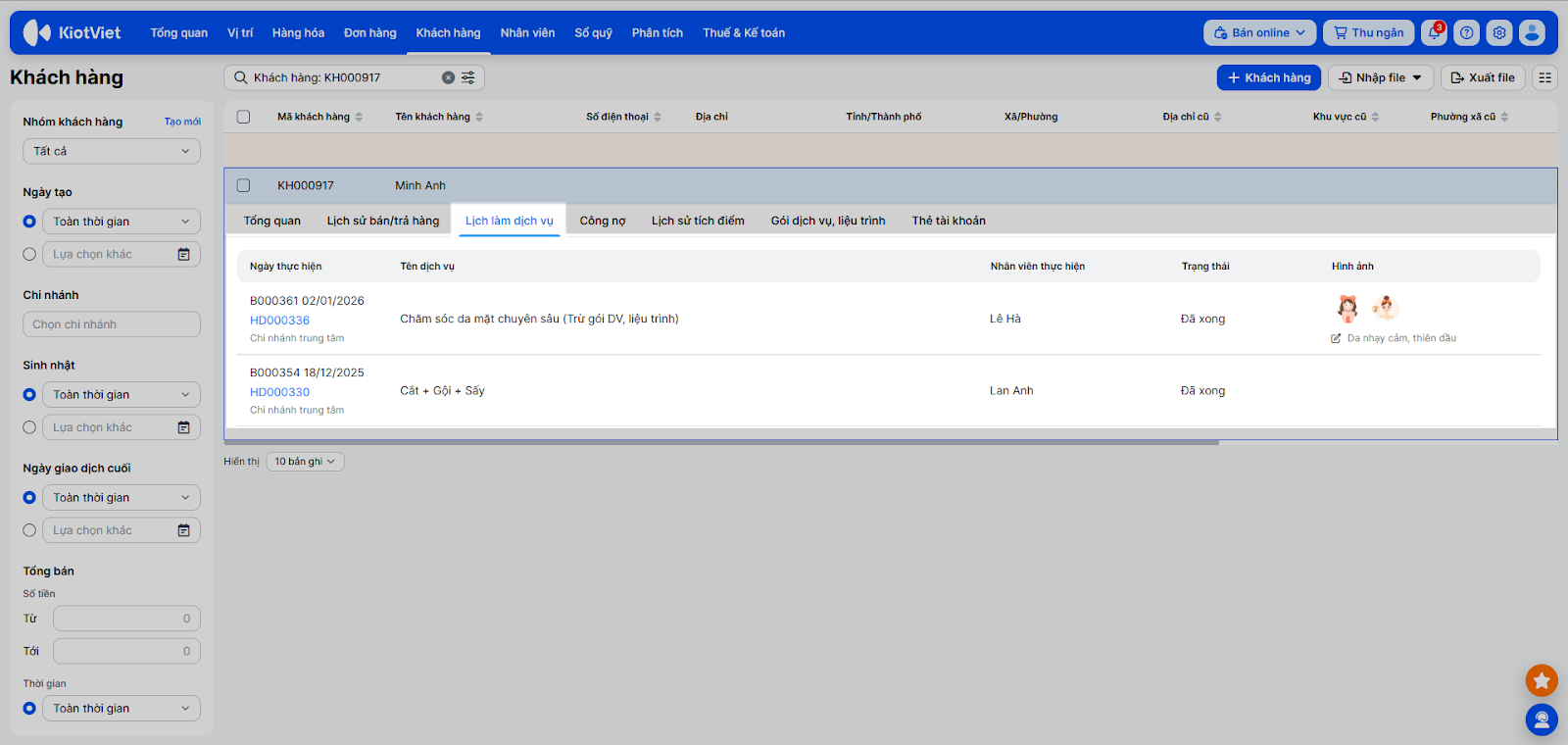Image resolution: width=1568 pixels, height=745 pixels.
Task: View the first service photo thumbnail for B000361
Action: (1348, 309)
